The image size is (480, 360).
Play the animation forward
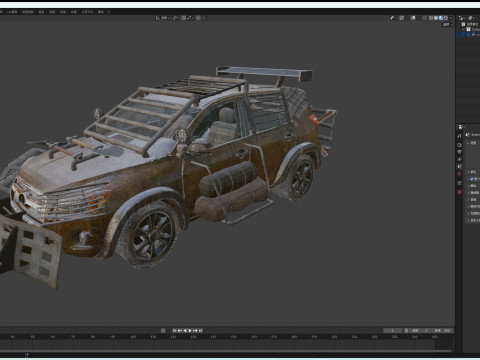point(190,331)
